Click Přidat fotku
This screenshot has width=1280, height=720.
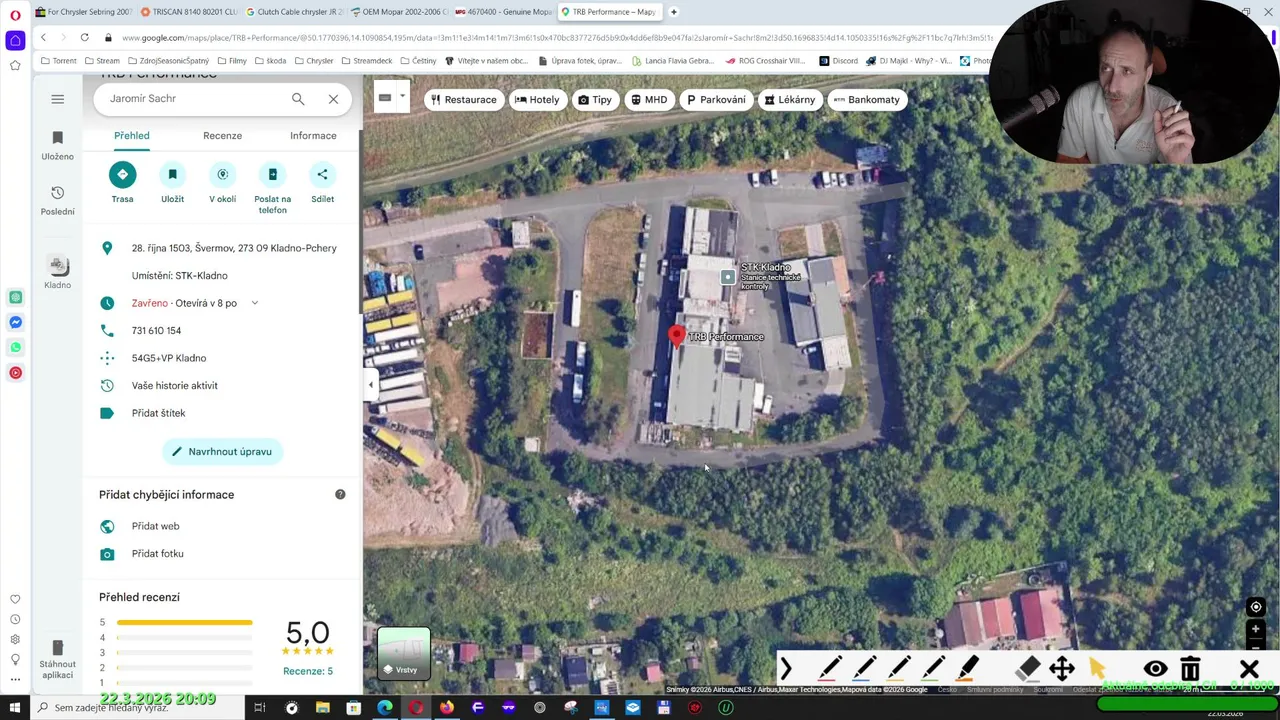[x=157, y=554]
